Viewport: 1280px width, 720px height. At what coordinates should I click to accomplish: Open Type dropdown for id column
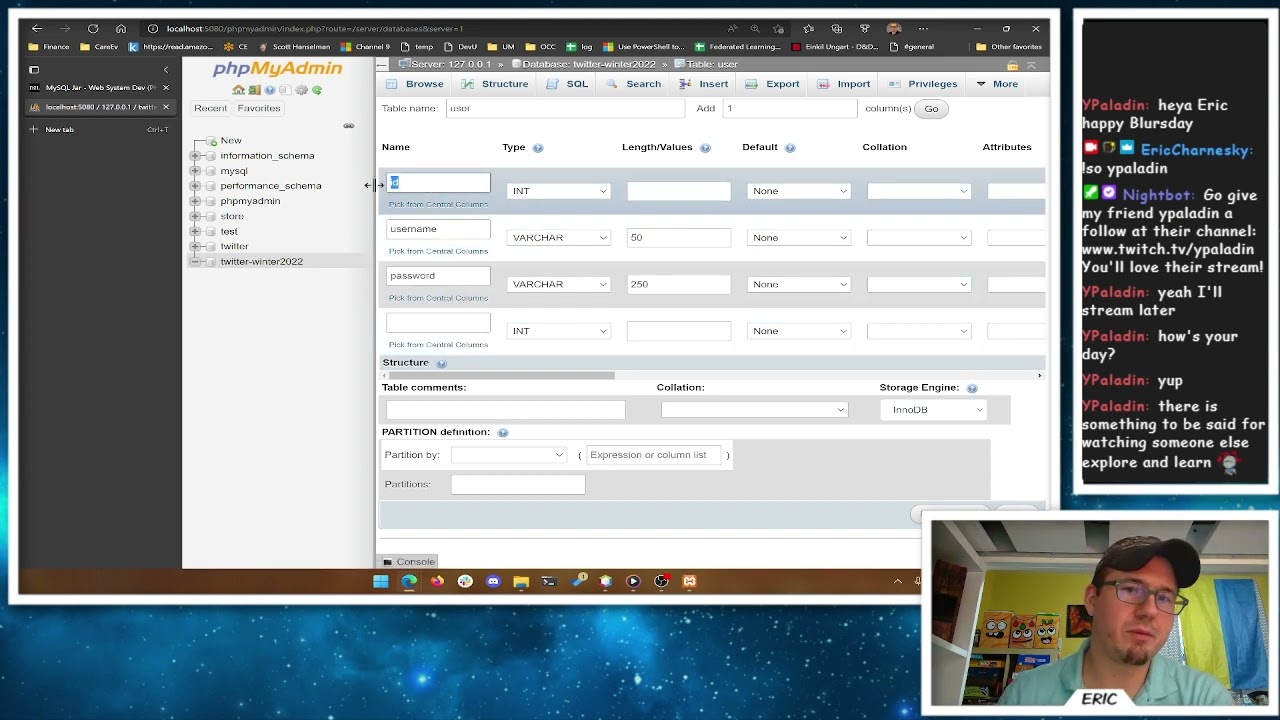558,191
